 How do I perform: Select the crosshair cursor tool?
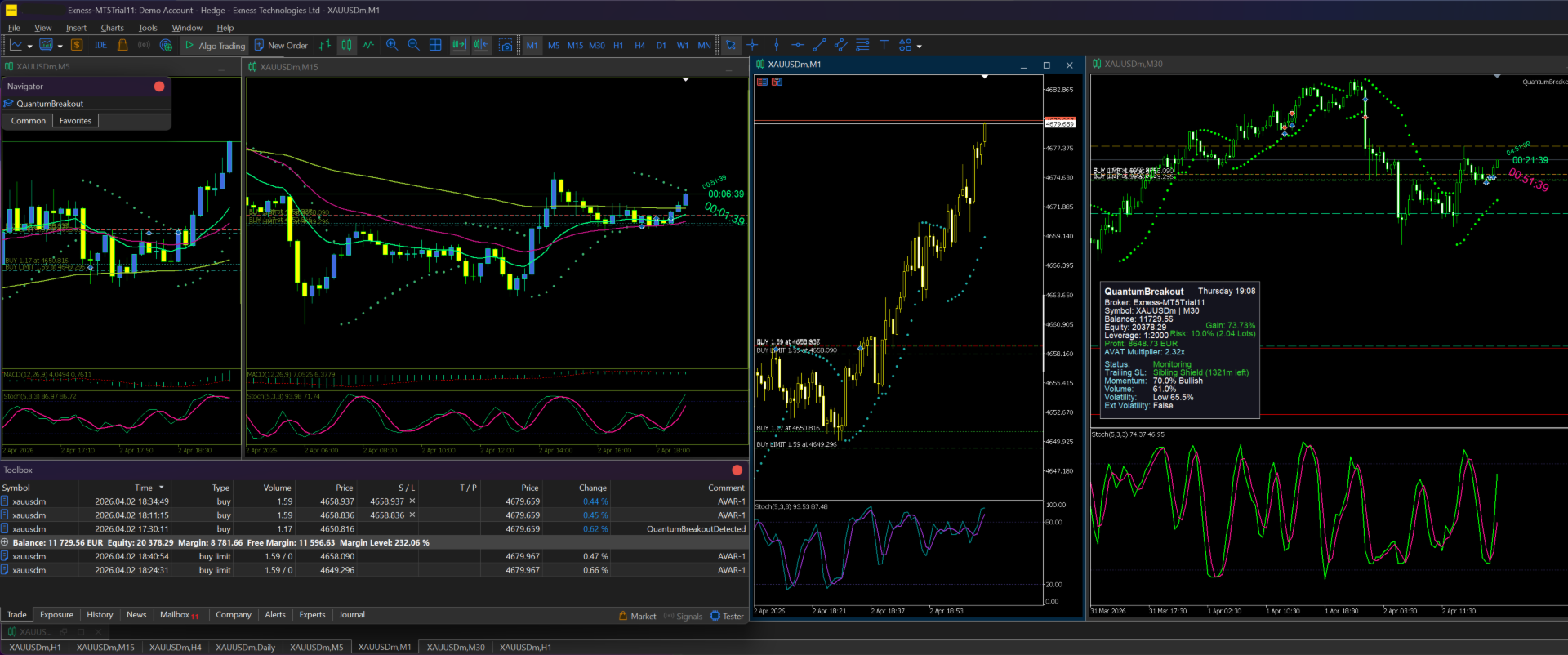click(752, 45)
